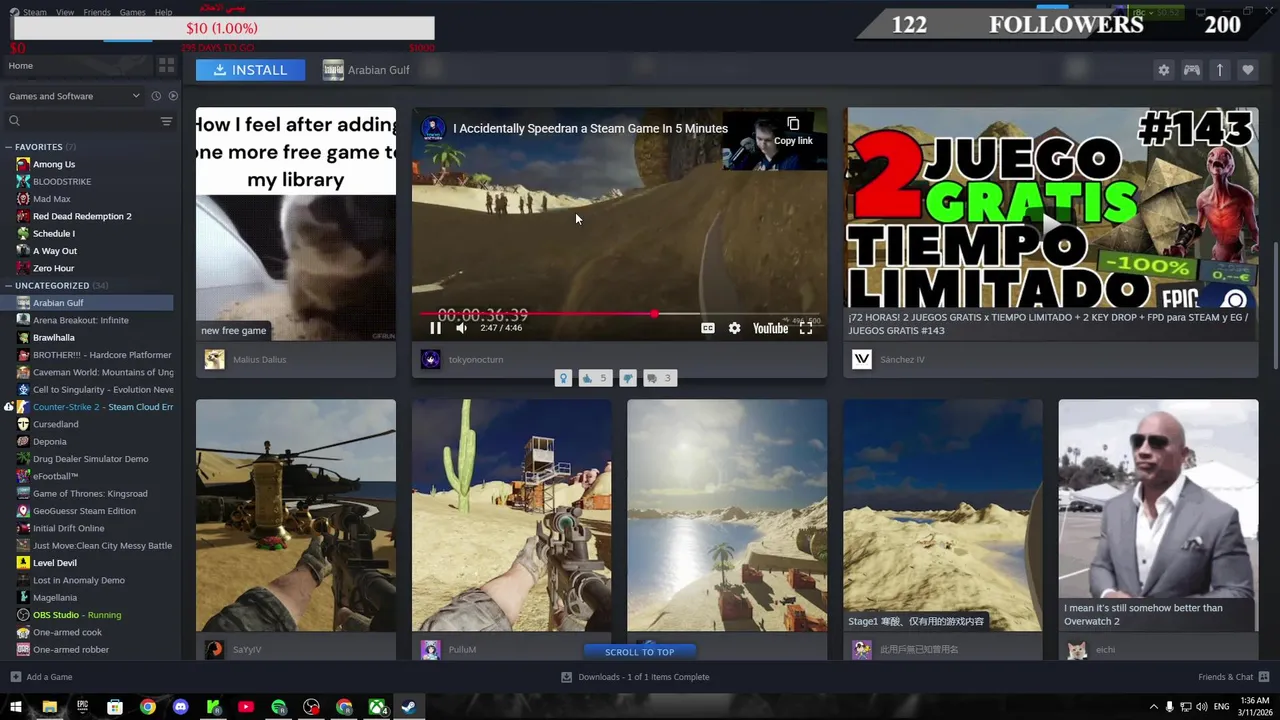Open Discord from the taskbar
This screenshot has height=720, width=1280.
click(180, 707)
